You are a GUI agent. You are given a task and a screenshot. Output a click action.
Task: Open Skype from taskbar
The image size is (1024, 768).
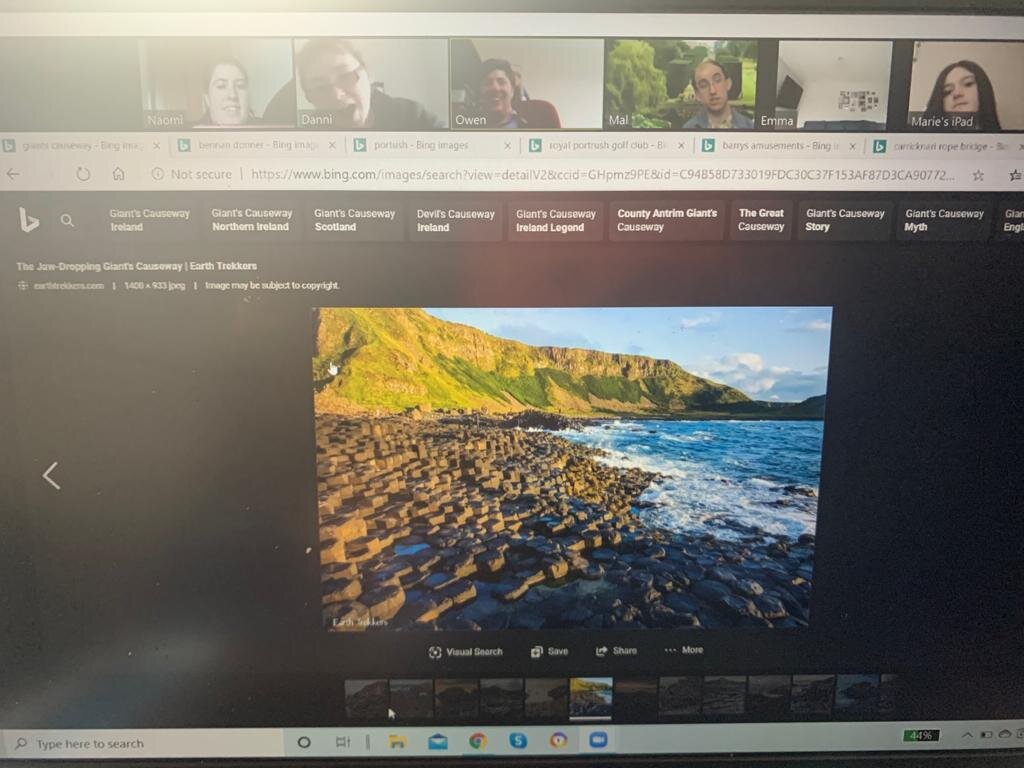[x=518, y=740]
